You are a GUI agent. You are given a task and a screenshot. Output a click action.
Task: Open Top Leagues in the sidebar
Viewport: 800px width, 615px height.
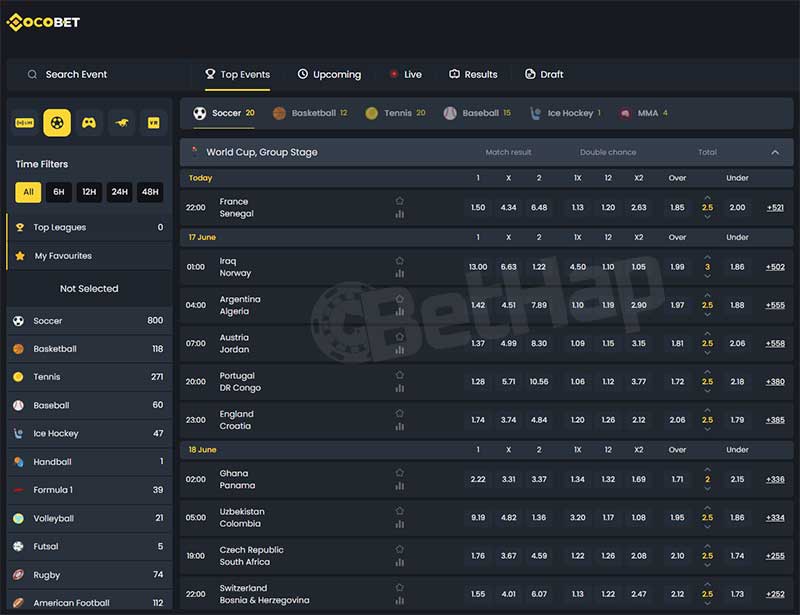coord(90,227)
